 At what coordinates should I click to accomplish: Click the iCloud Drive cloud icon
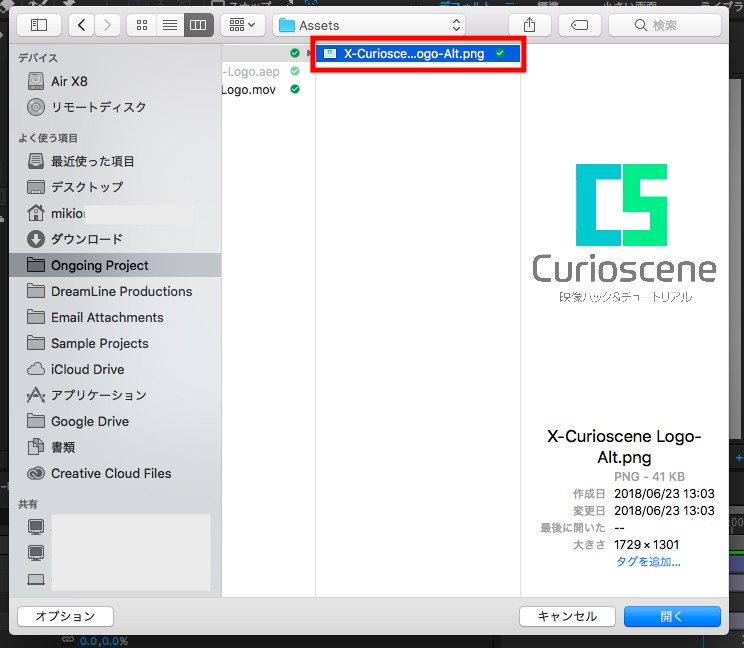36,369
